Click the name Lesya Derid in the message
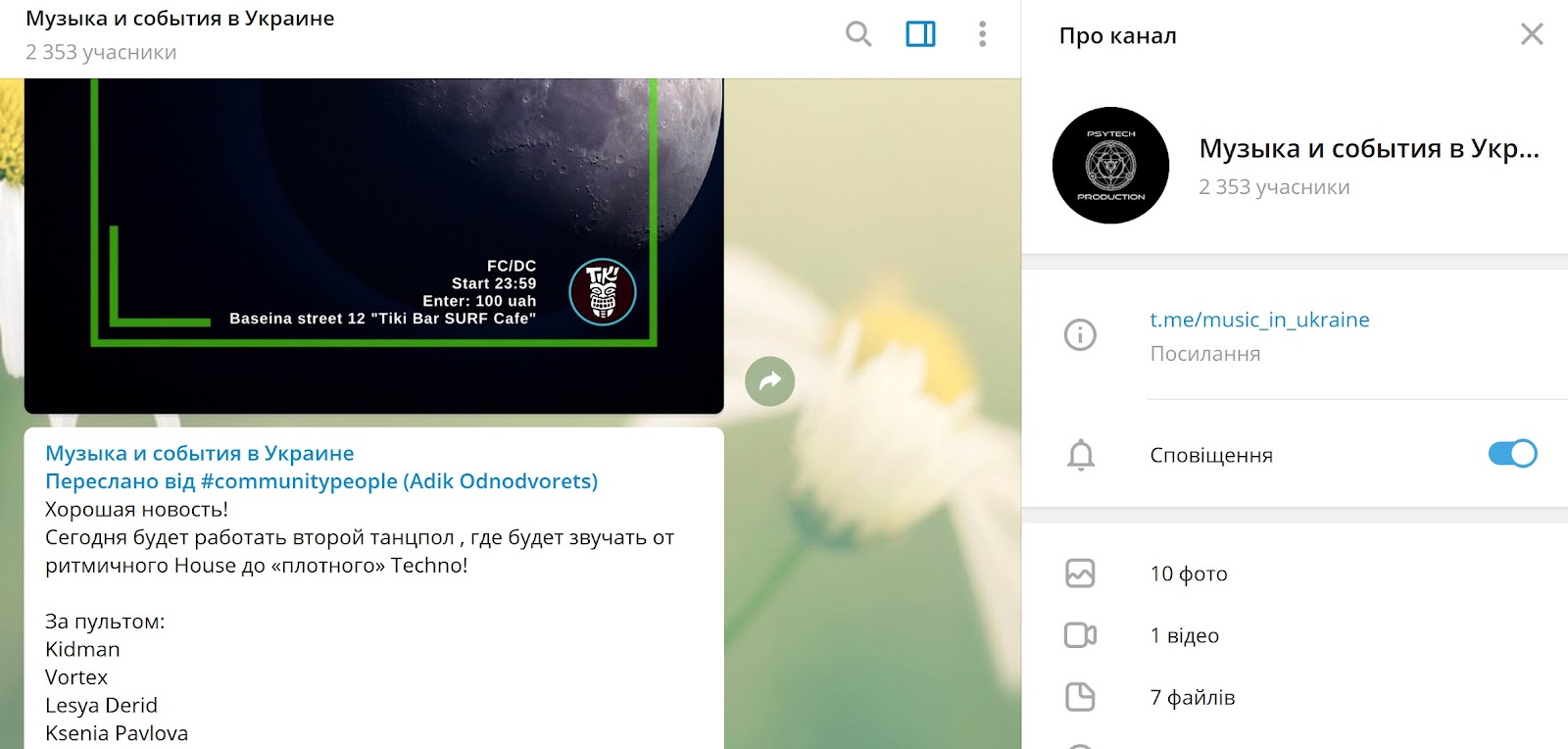Viewport: 1568px width, 749px height. (101, 706)
